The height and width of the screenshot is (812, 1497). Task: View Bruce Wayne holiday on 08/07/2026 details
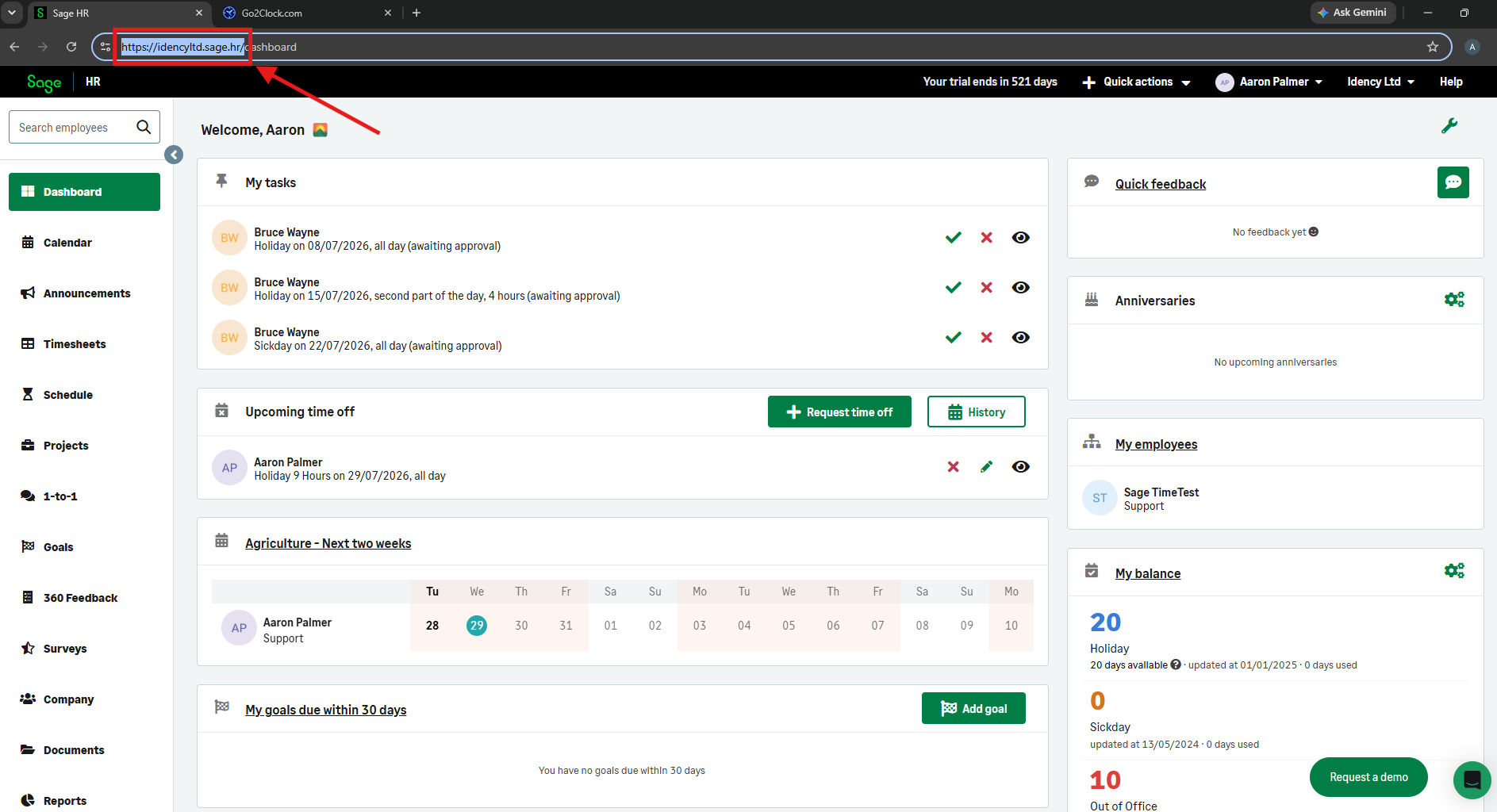click(1021, 238)
